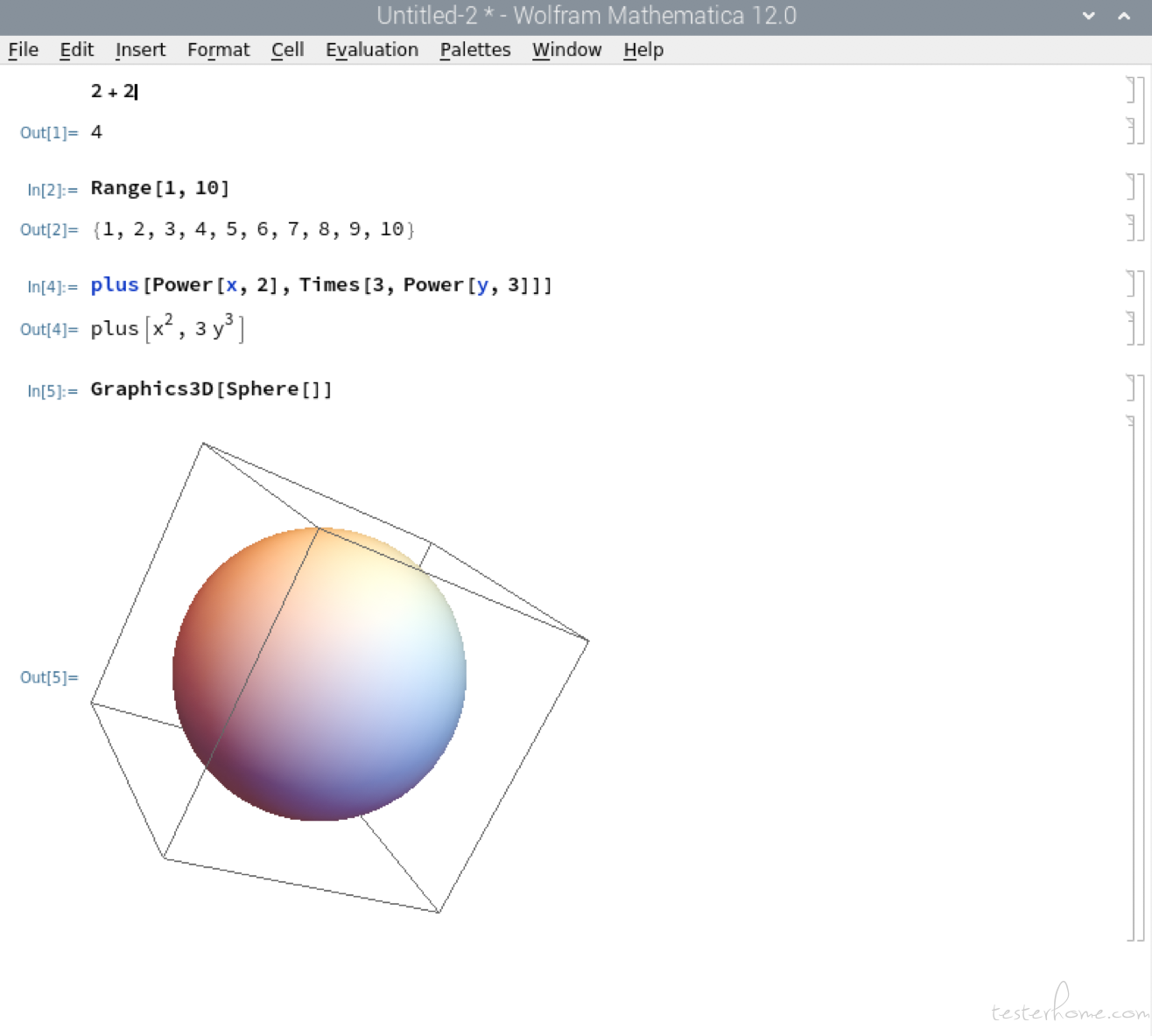Click the output value 4
Screen dimensions: 1152x1036
[96, 132]
